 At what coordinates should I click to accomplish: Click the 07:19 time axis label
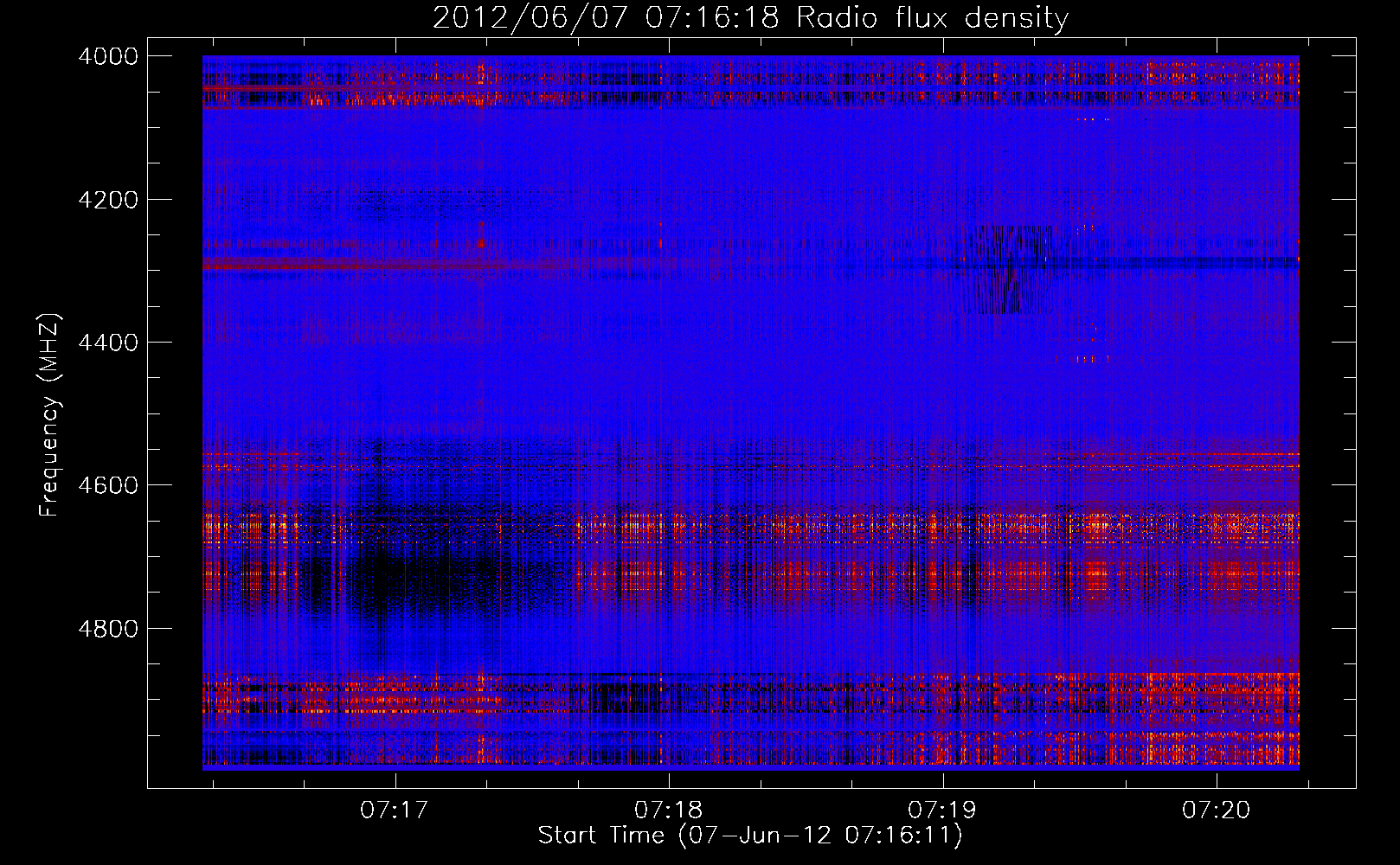[942, 811]
